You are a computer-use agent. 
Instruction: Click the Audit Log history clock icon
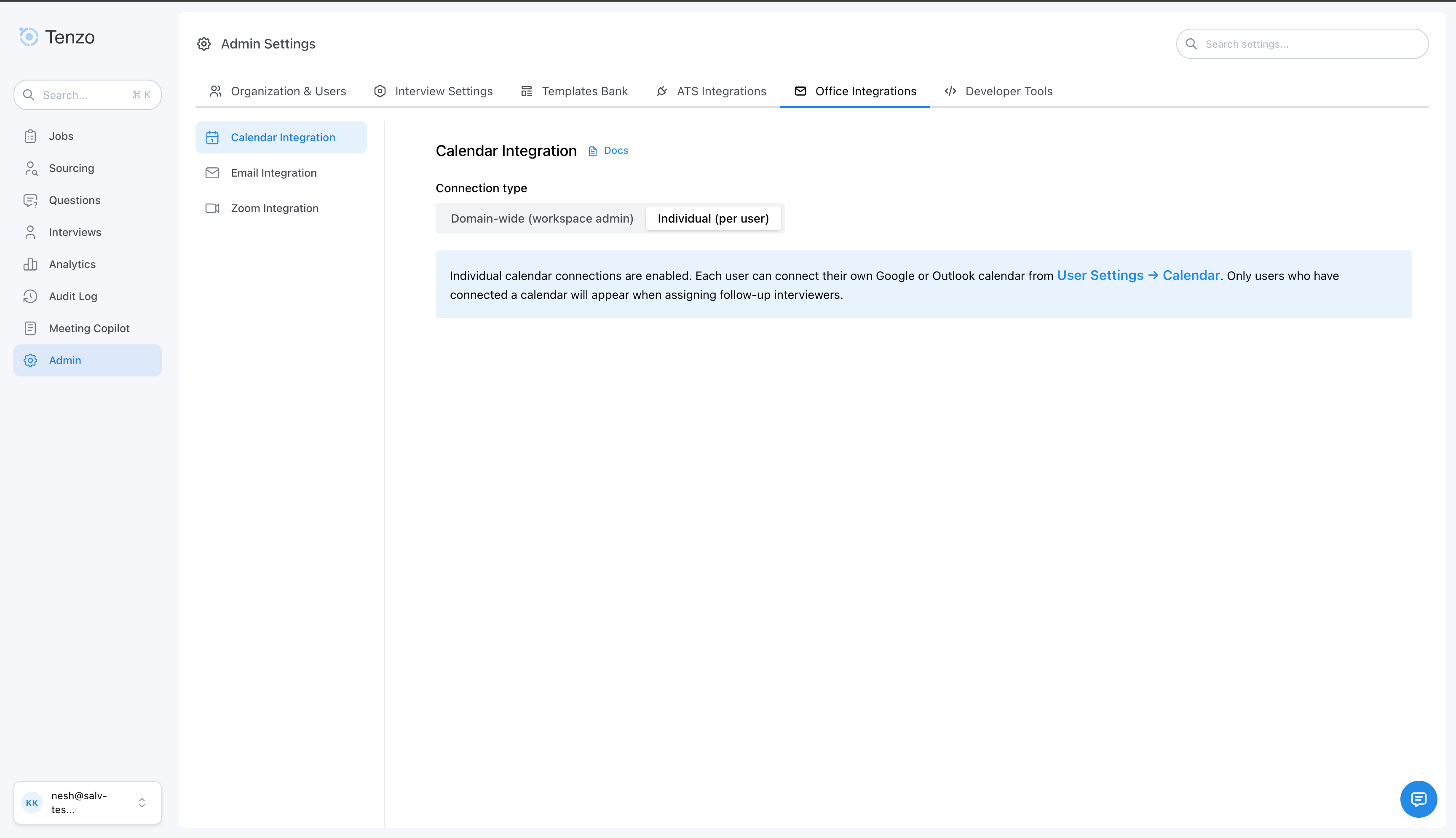click(x=30, y=296)
